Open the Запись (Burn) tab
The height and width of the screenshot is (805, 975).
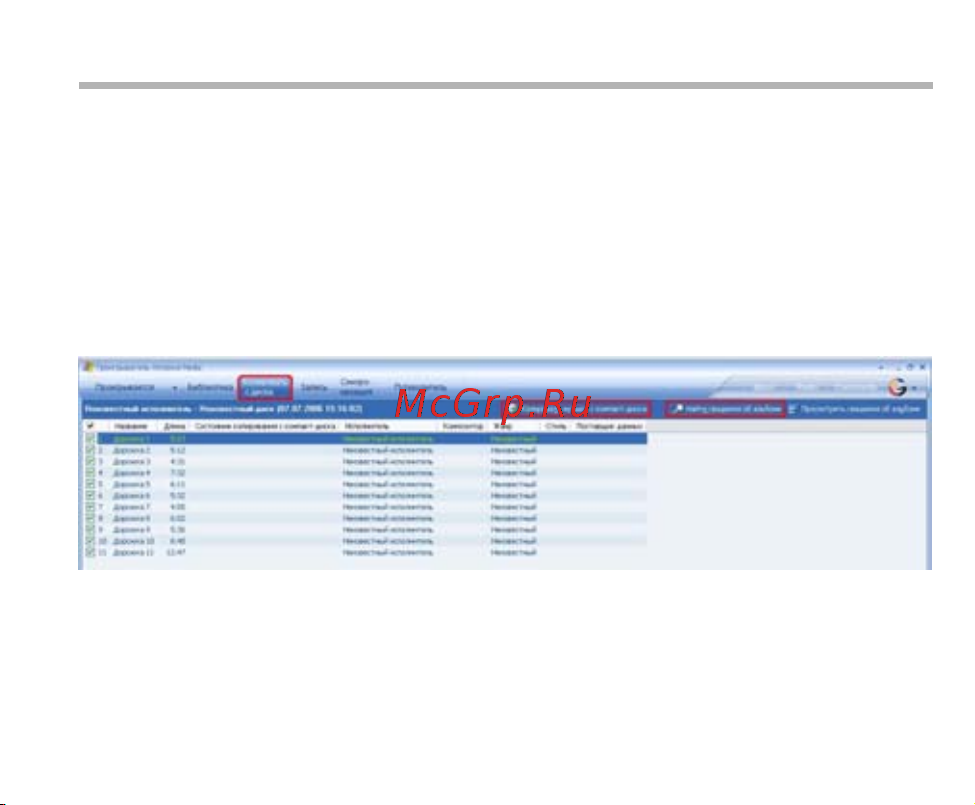[313, 387]
